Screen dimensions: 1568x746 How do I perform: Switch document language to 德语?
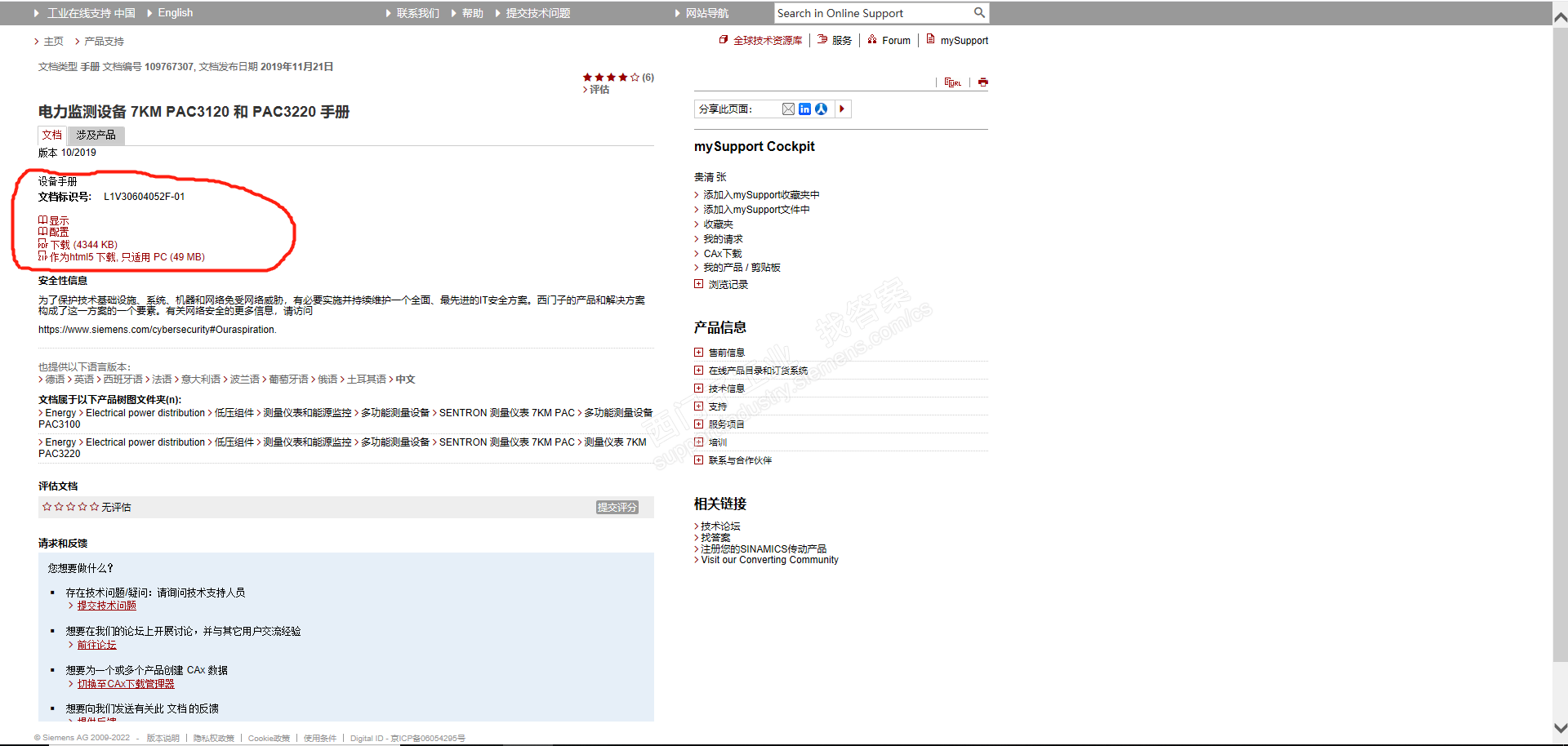[x=55, y=380]
